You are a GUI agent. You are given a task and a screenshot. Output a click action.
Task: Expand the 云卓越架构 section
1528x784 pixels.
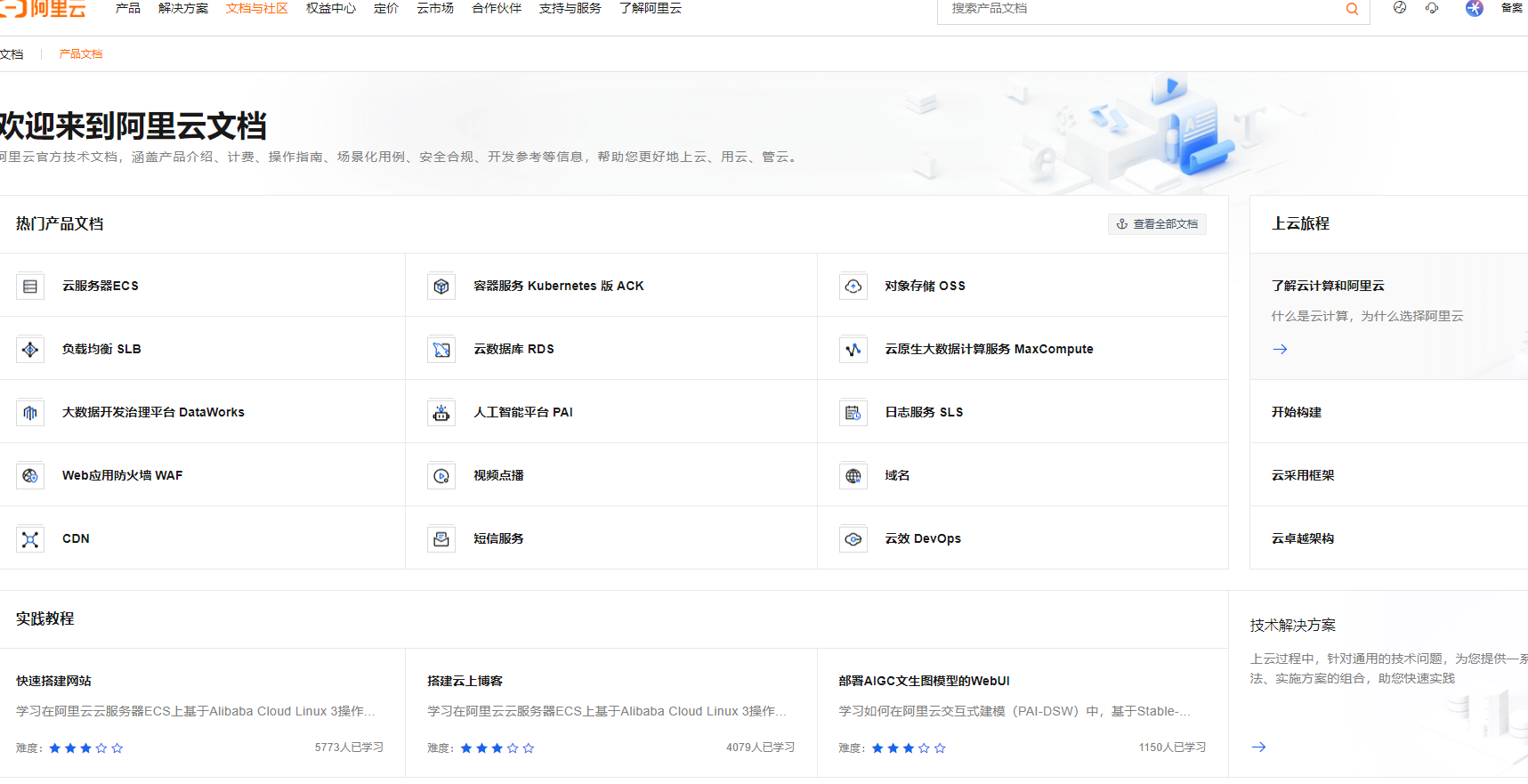click(x=1303, y=538)
